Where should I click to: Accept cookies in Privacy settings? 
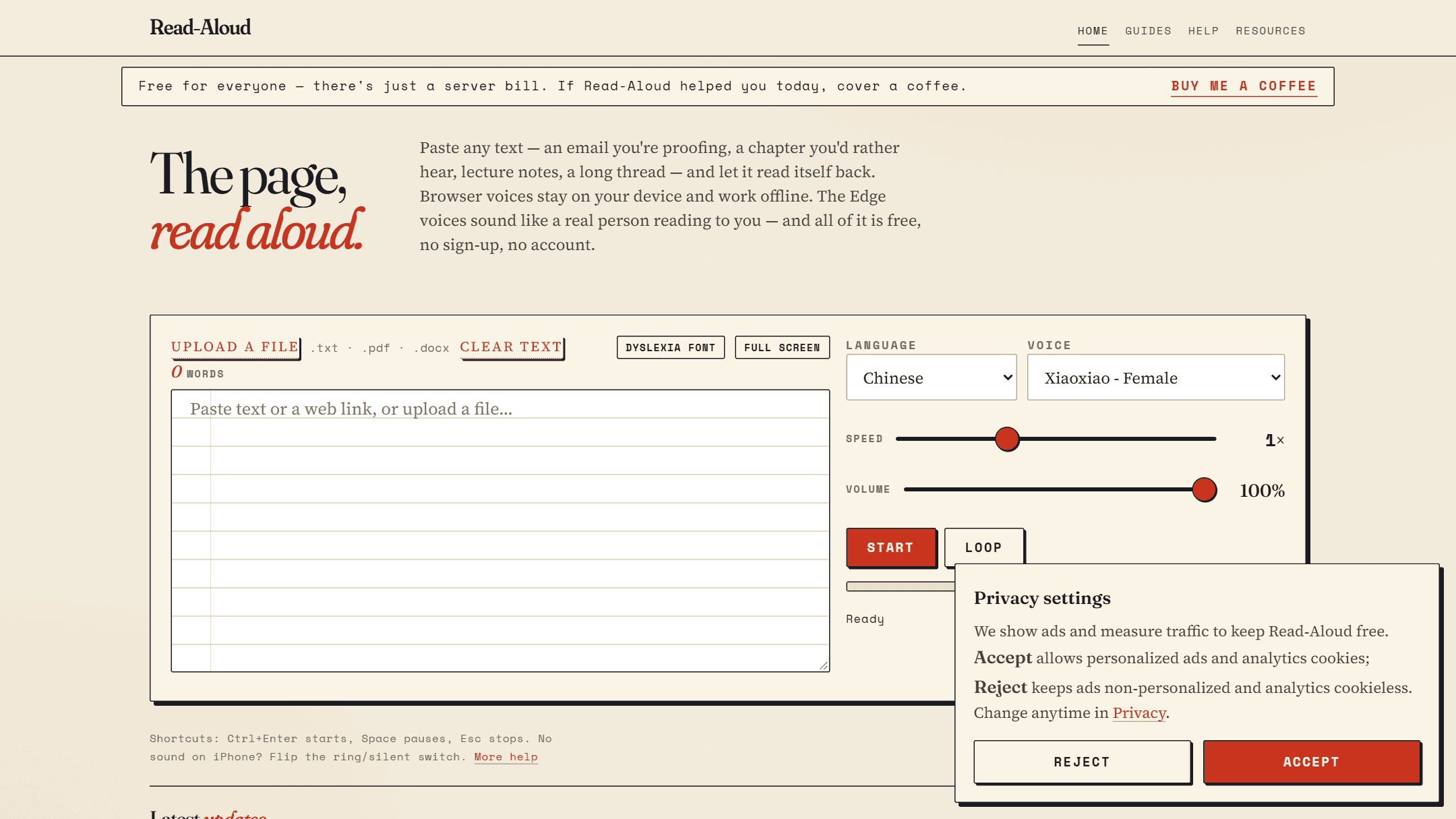[1311, 762]
